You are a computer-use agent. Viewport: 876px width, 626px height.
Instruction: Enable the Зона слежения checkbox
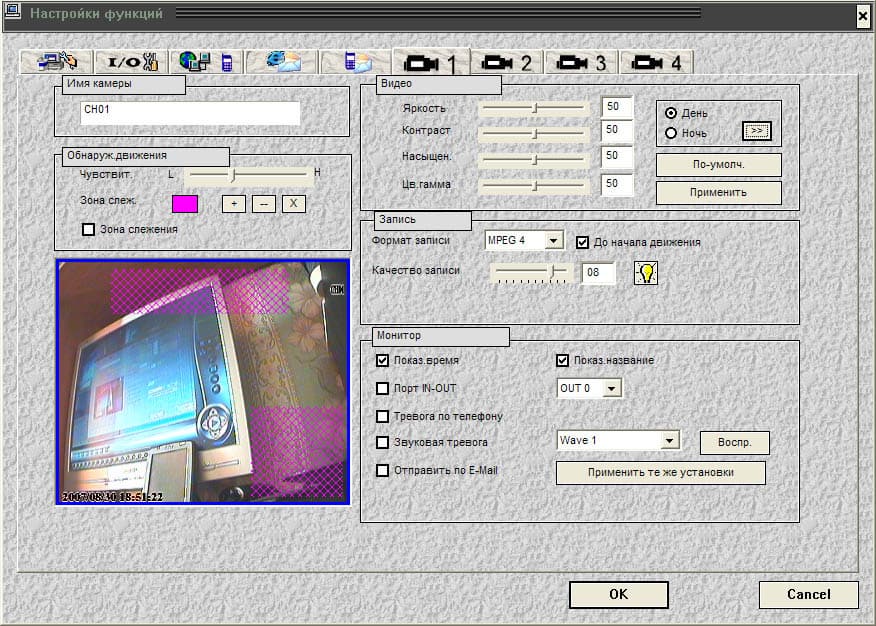88,230
